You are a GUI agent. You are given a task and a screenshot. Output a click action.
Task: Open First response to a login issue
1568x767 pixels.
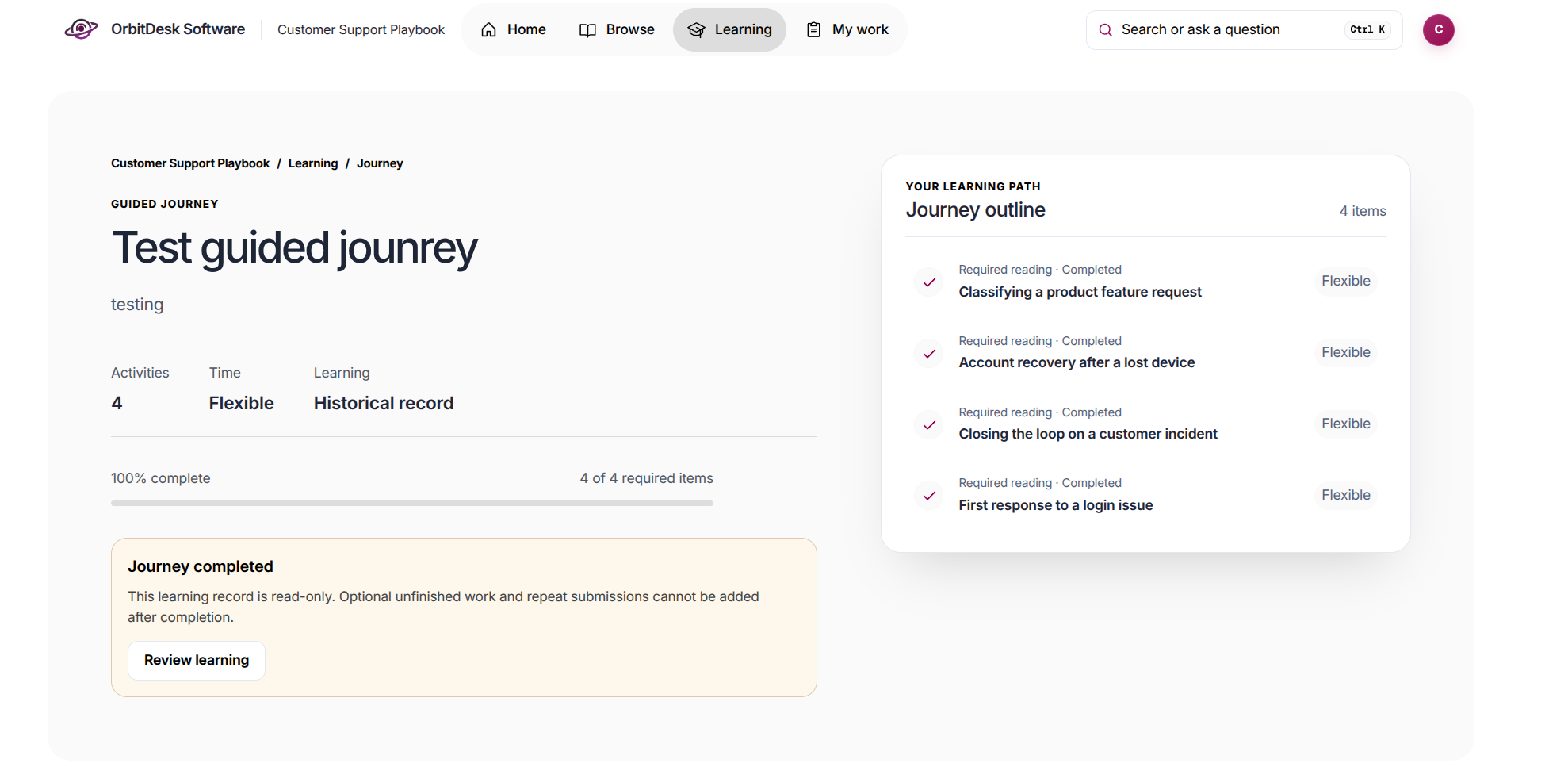(1055, 505)
